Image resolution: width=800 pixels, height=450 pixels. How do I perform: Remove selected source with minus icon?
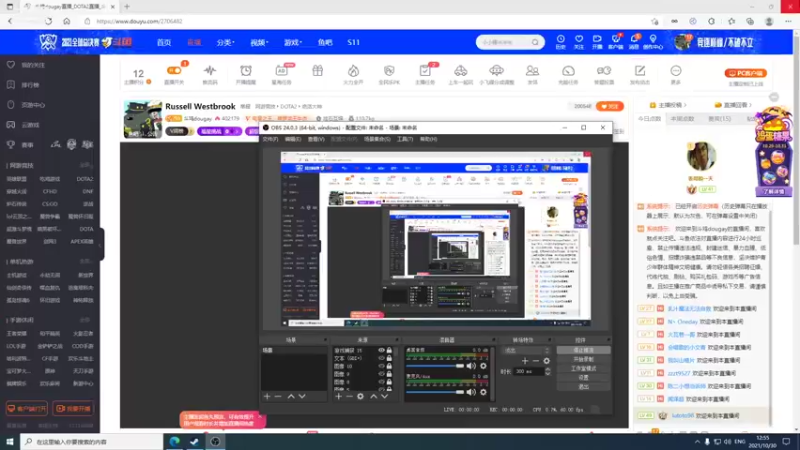coord(349,396)
